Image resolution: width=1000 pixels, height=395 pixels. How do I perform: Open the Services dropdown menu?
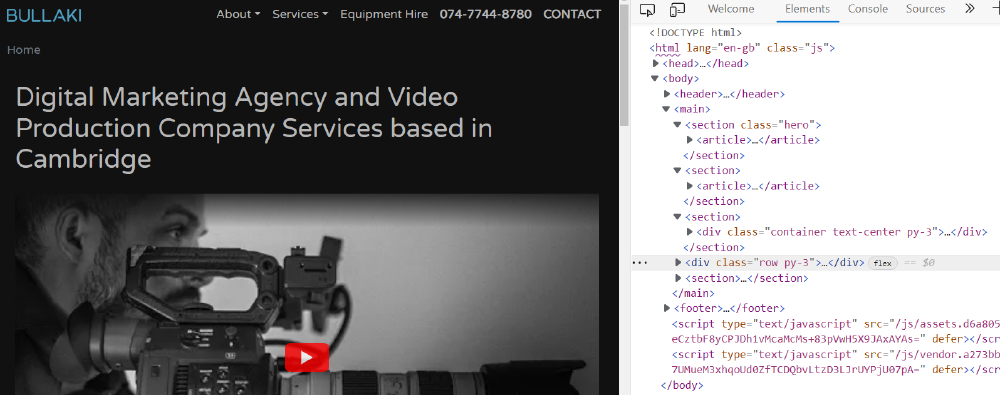pos(300,14)
